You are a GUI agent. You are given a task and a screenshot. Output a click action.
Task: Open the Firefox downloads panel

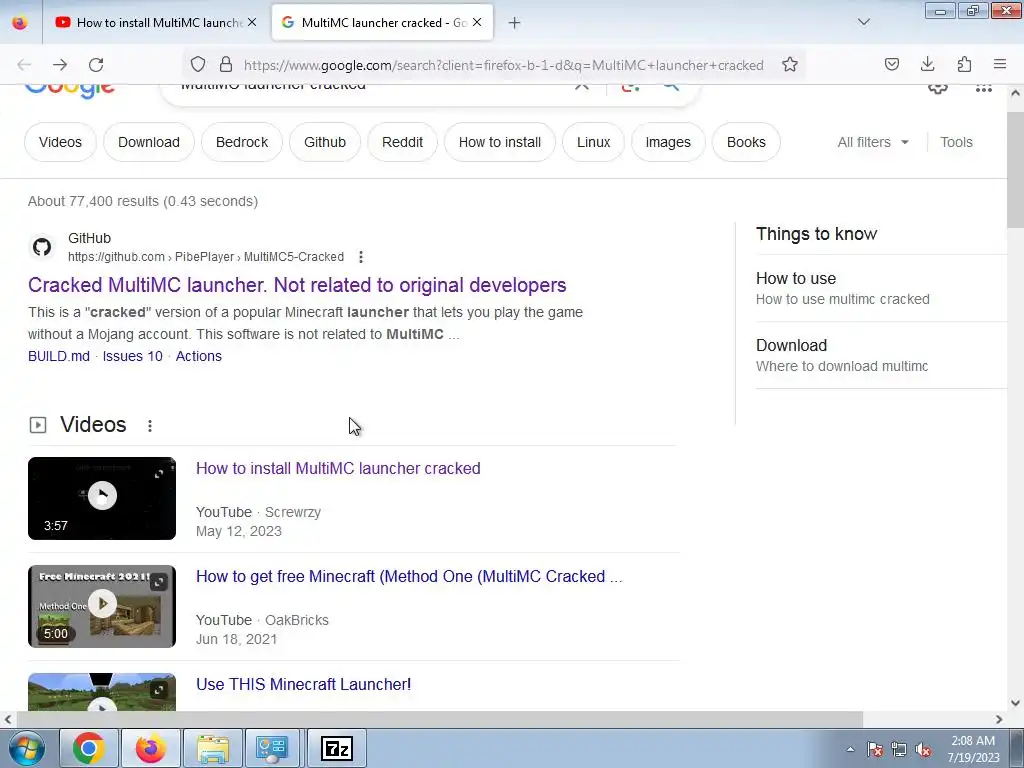927,64
